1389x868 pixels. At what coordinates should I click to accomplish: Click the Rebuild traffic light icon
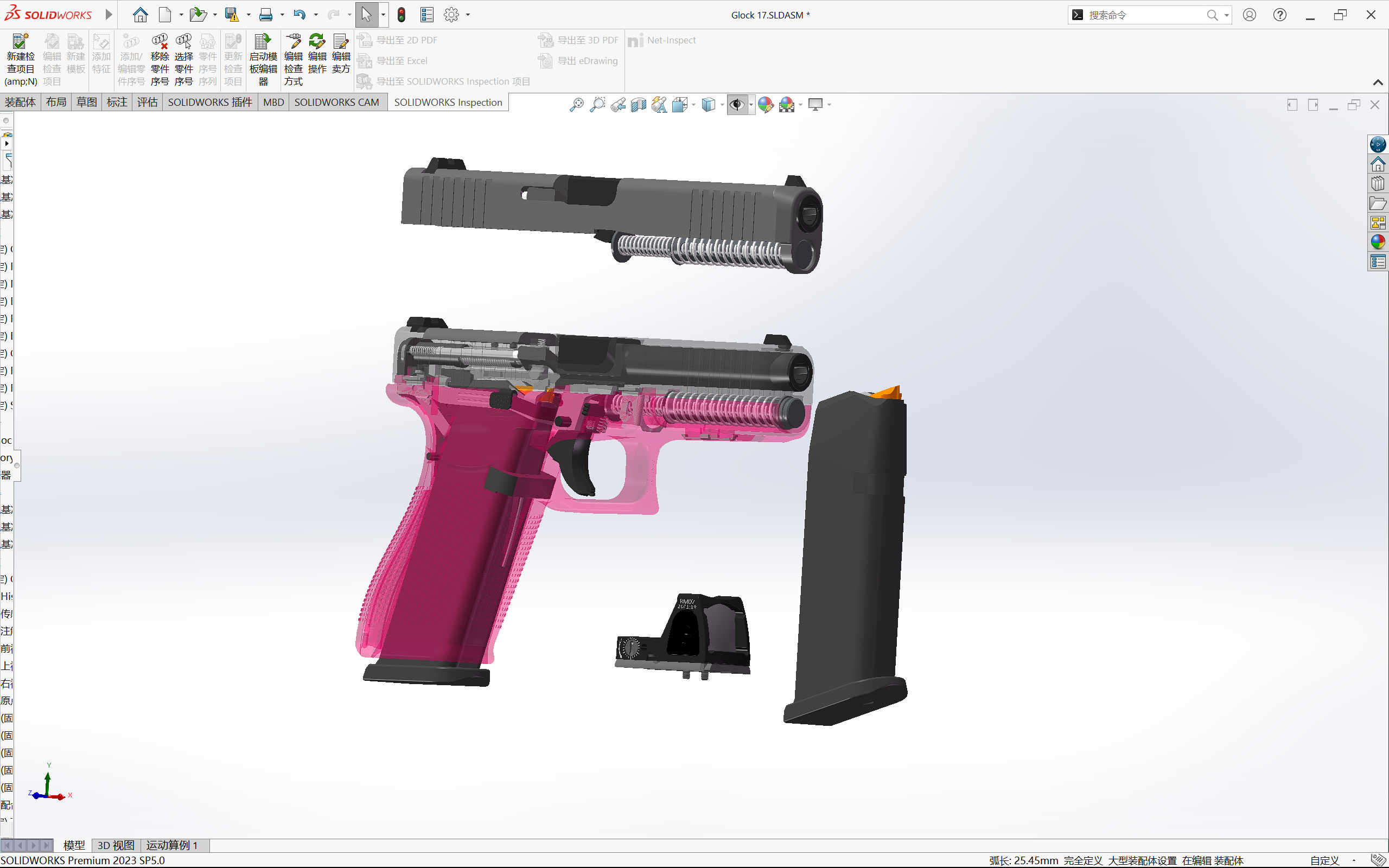point(402,15)
